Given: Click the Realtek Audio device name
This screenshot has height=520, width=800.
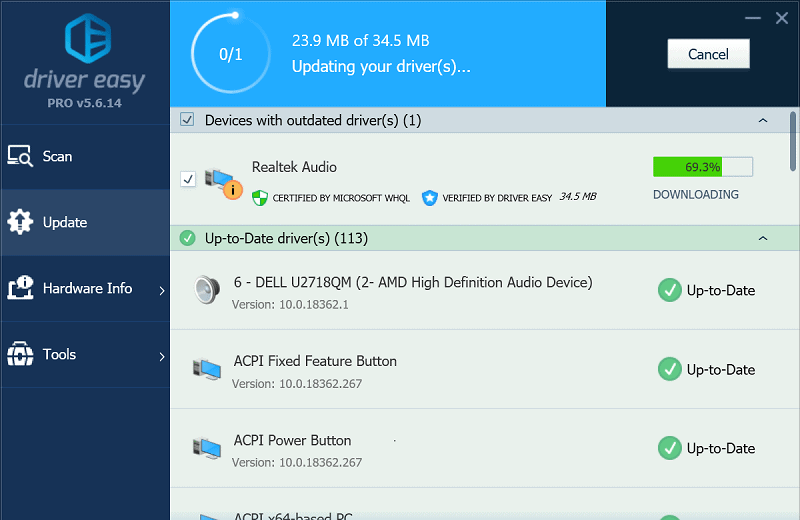Looking at the screenshot, I should tap(294, 167).
